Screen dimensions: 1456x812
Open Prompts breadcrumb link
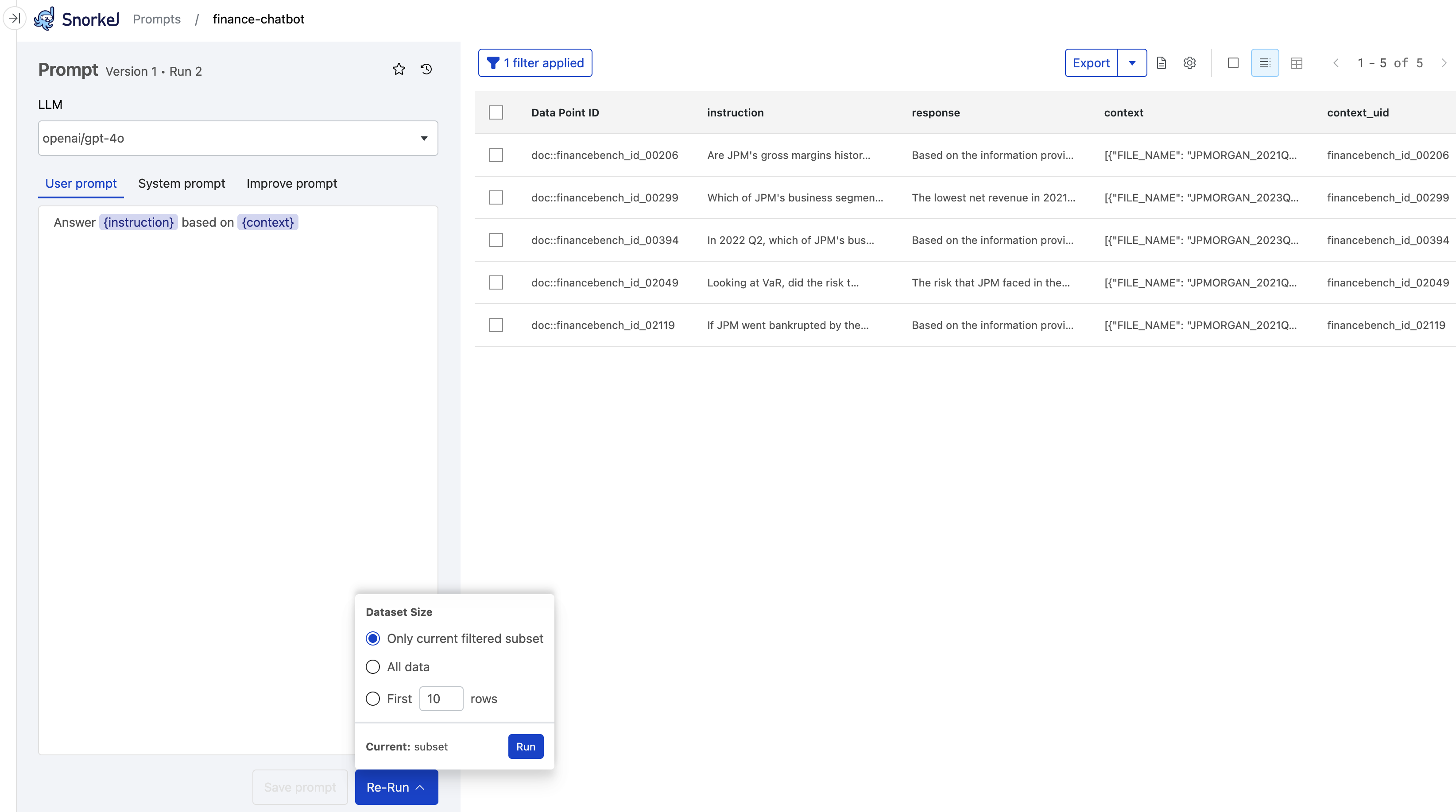point(157,19)
